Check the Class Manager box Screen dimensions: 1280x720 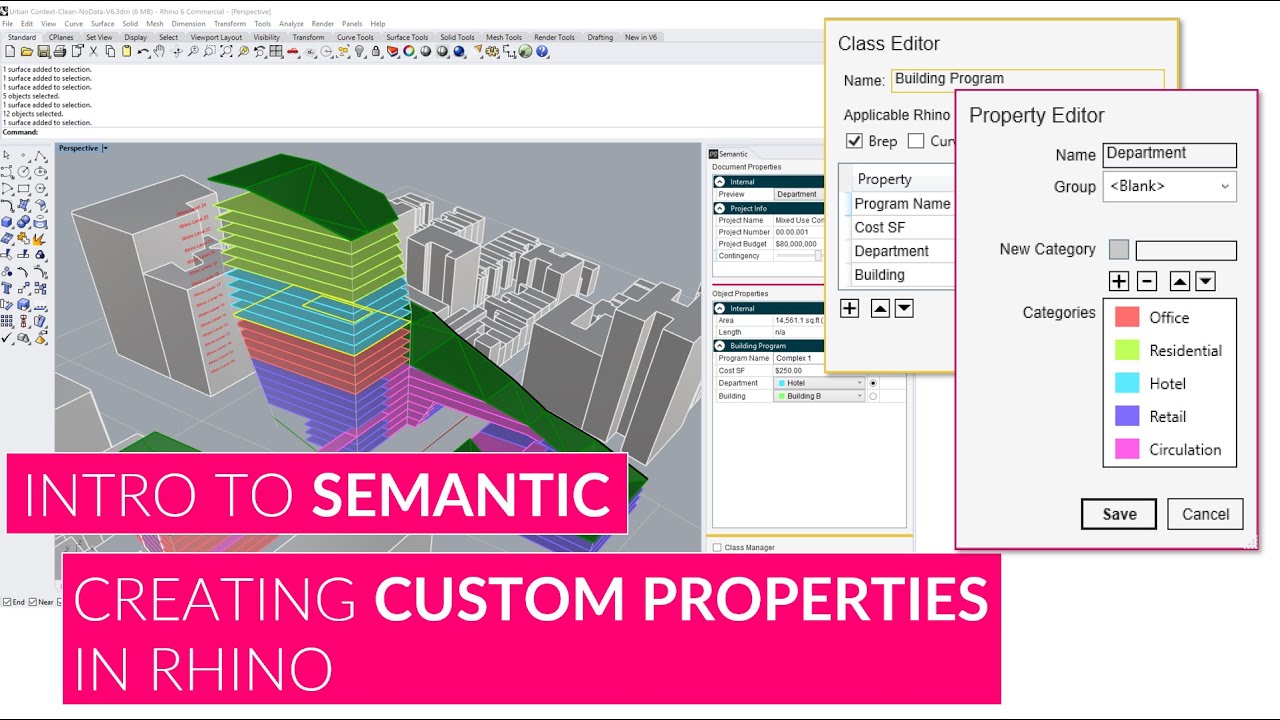tap(717, 547)
